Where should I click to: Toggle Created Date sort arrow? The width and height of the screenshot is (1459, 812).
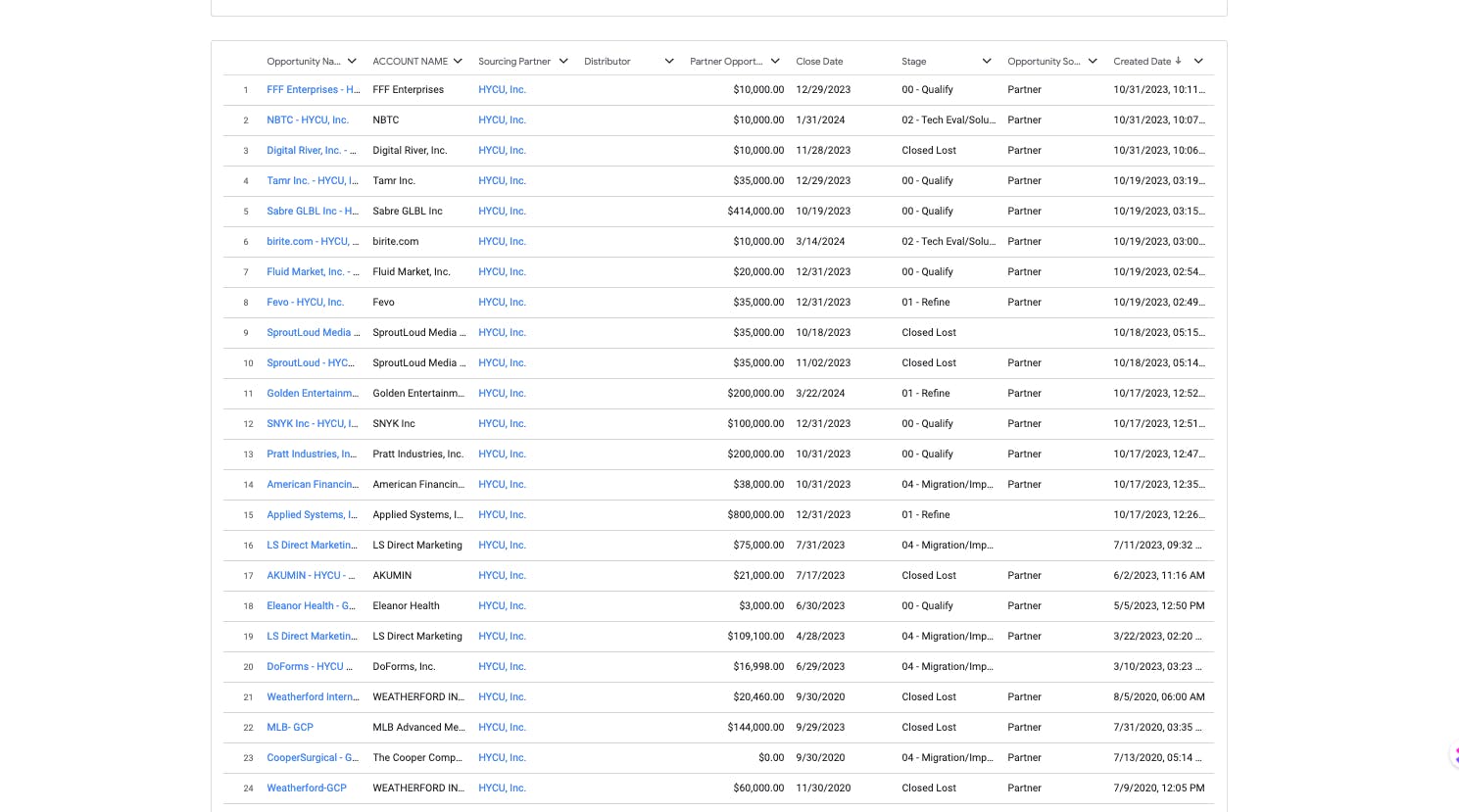[x=1178, y=61]
